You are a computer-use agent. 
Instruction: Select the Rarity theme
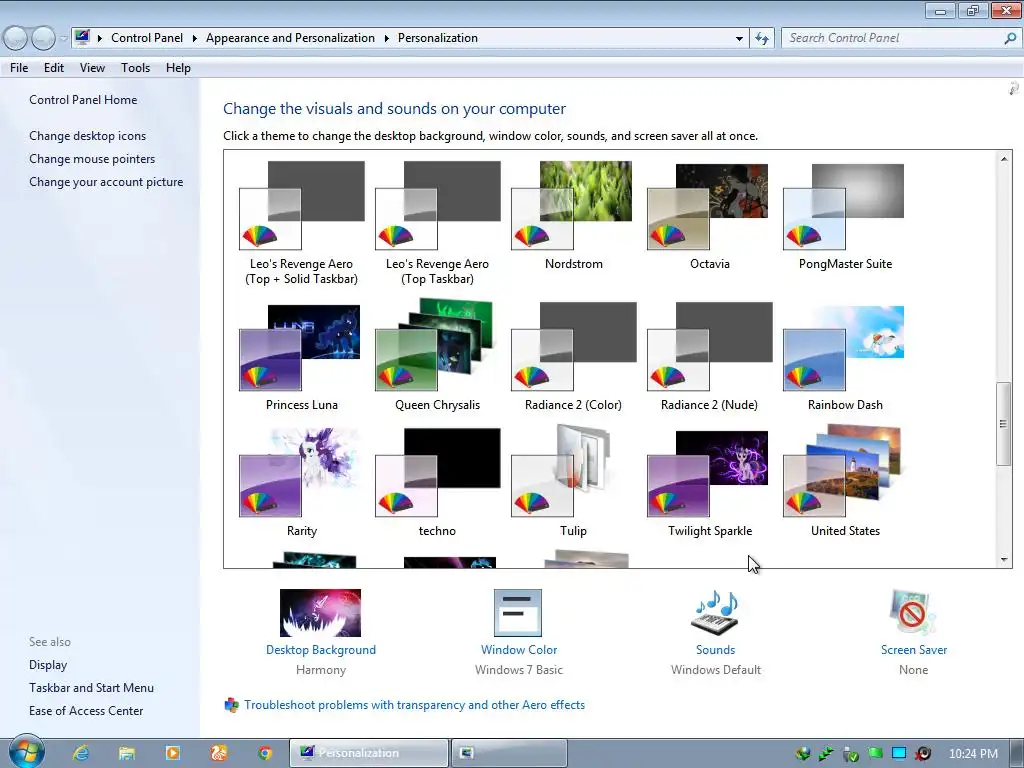coord(302,483)
